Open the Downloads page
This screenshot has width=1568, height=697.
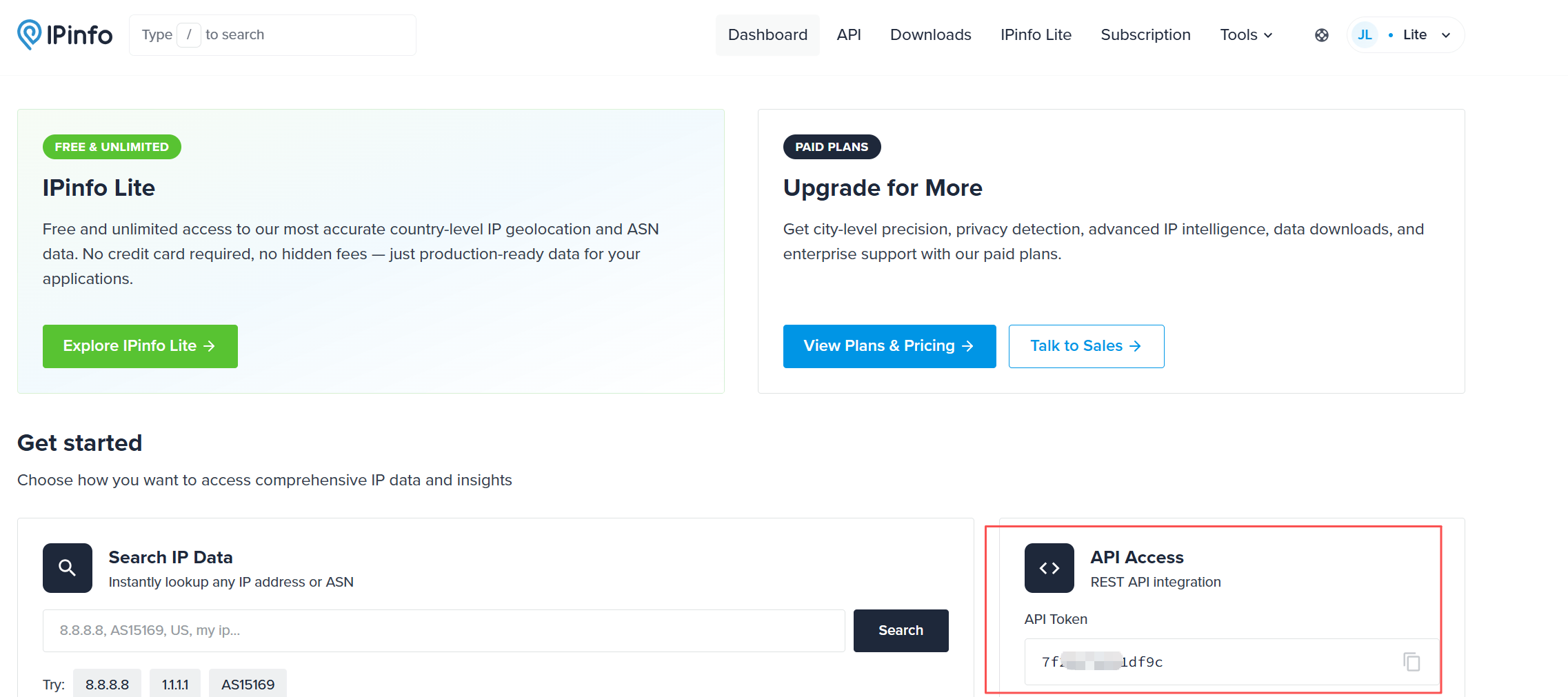(x=930, y=34)
